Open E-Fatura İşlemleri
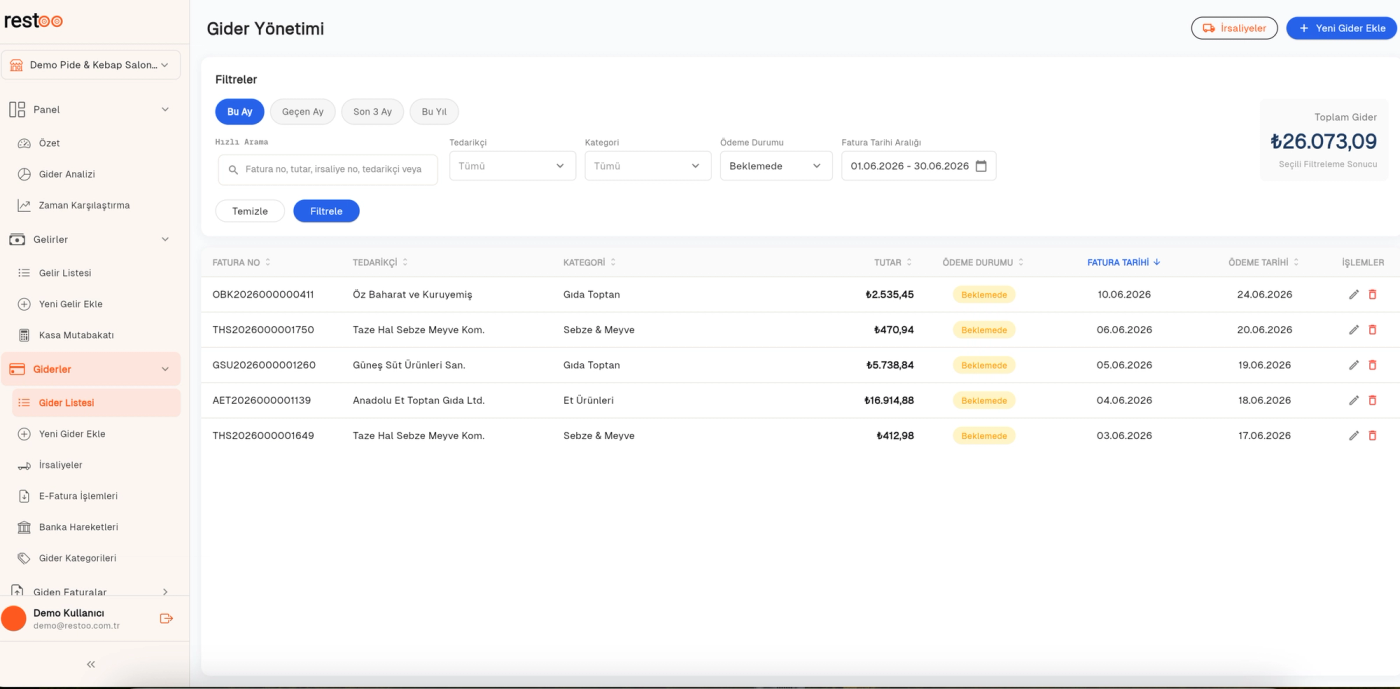This screenshot has width=1400, height=689. tap(78, 496)
